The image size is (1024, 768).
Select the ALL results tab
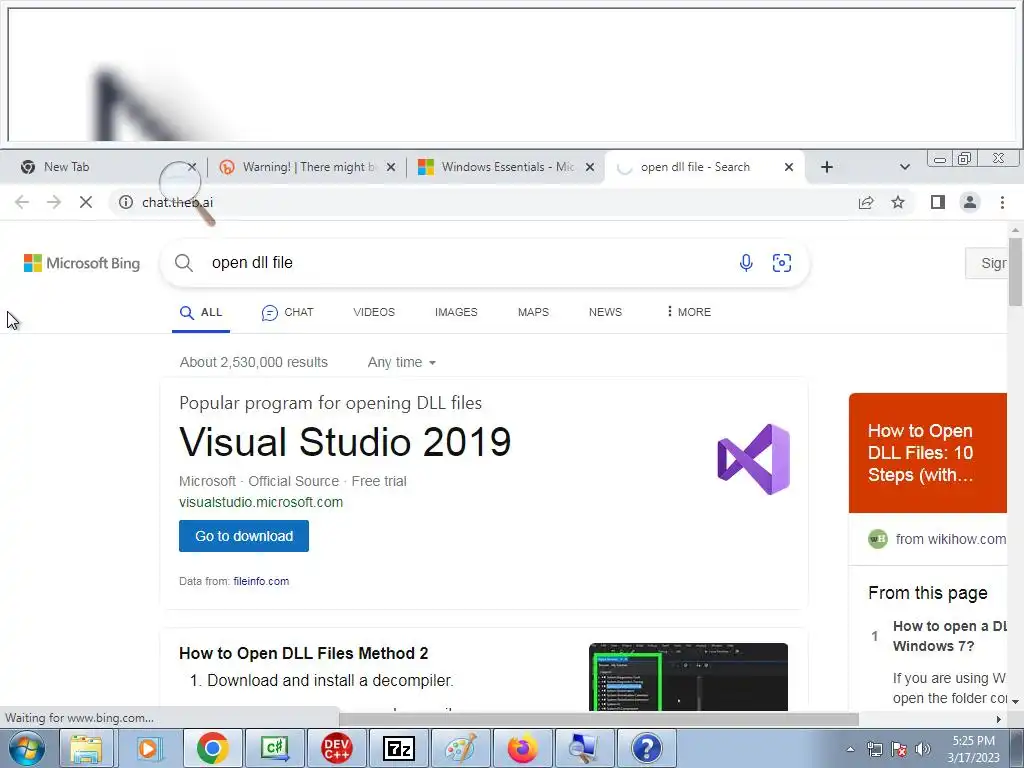coord(201,313)
